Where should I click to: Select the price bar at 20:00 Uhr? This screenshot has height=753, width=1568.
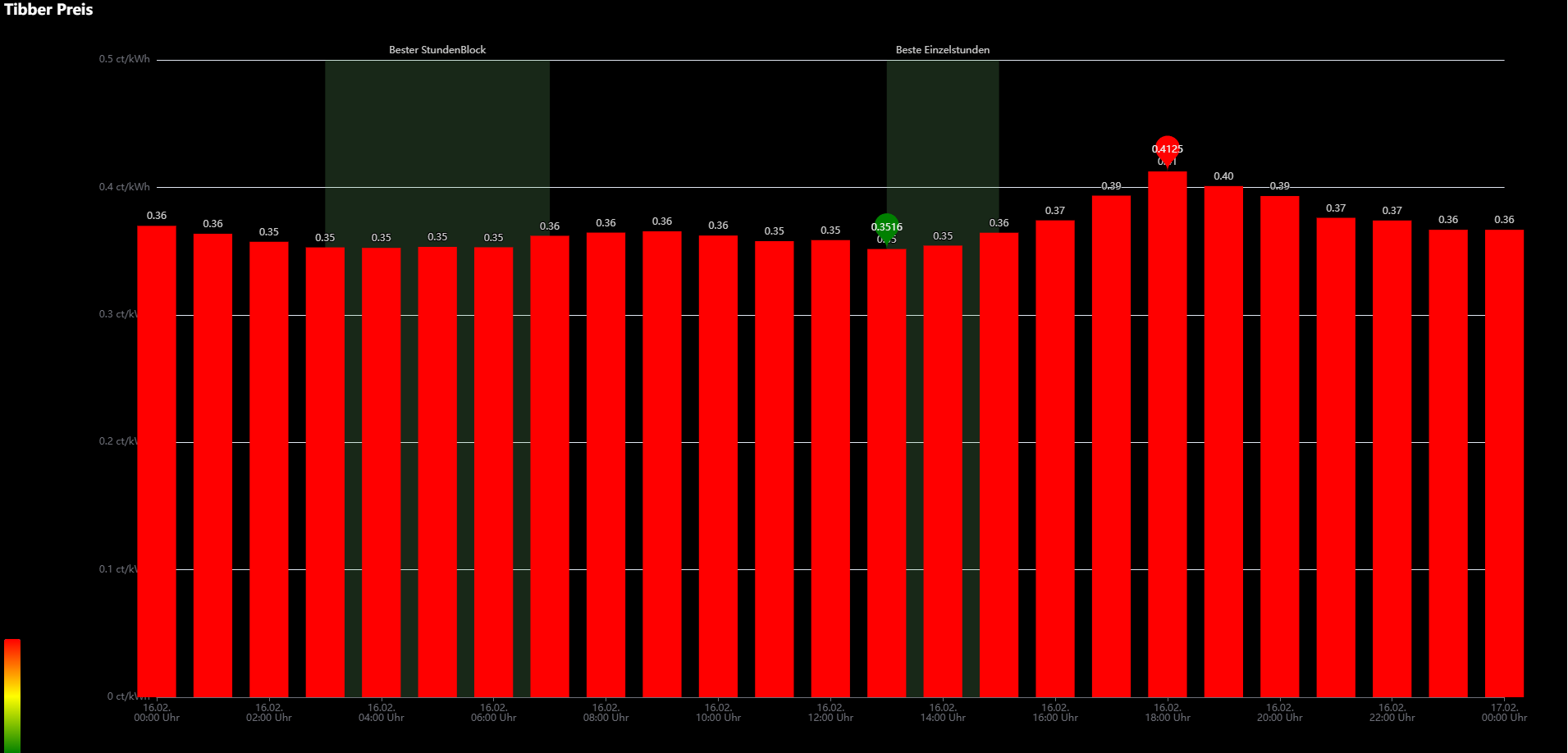click(1280, 446)
